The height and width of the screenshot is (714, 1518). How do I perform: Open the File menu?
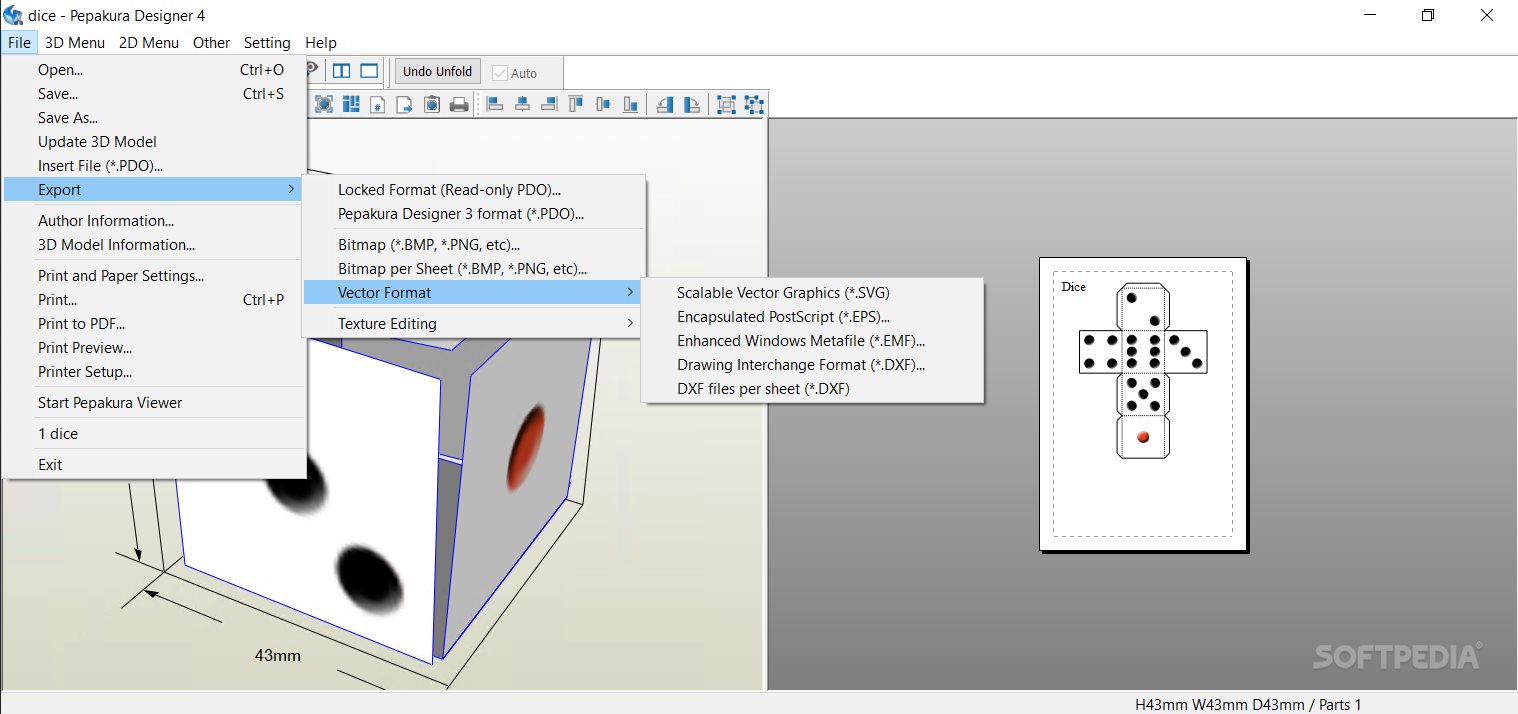point(19,42)
